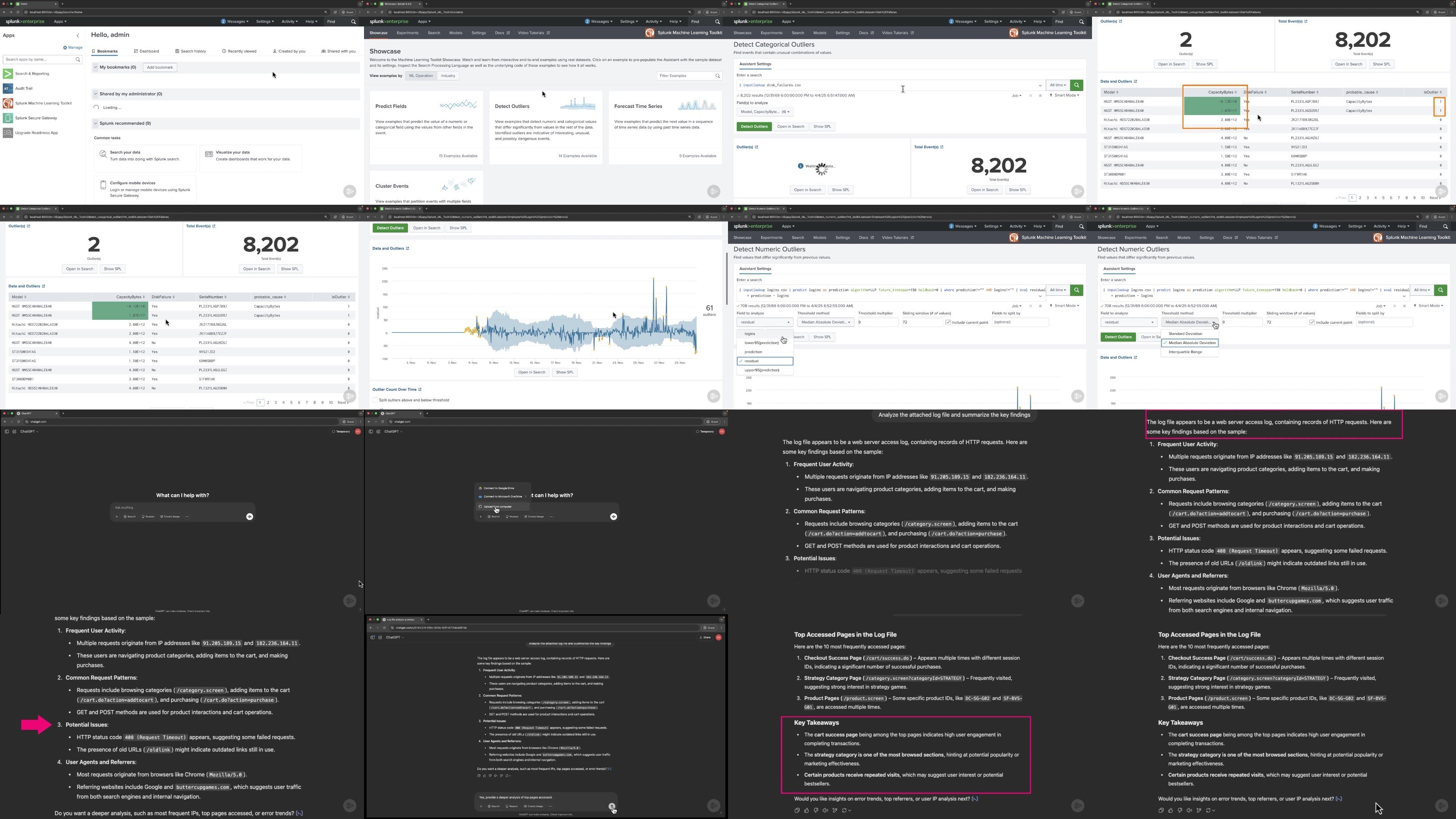Screen dimensions: 1456x819
Task: Click the magnifier in Search apps by name
Action: click(77, 59)
